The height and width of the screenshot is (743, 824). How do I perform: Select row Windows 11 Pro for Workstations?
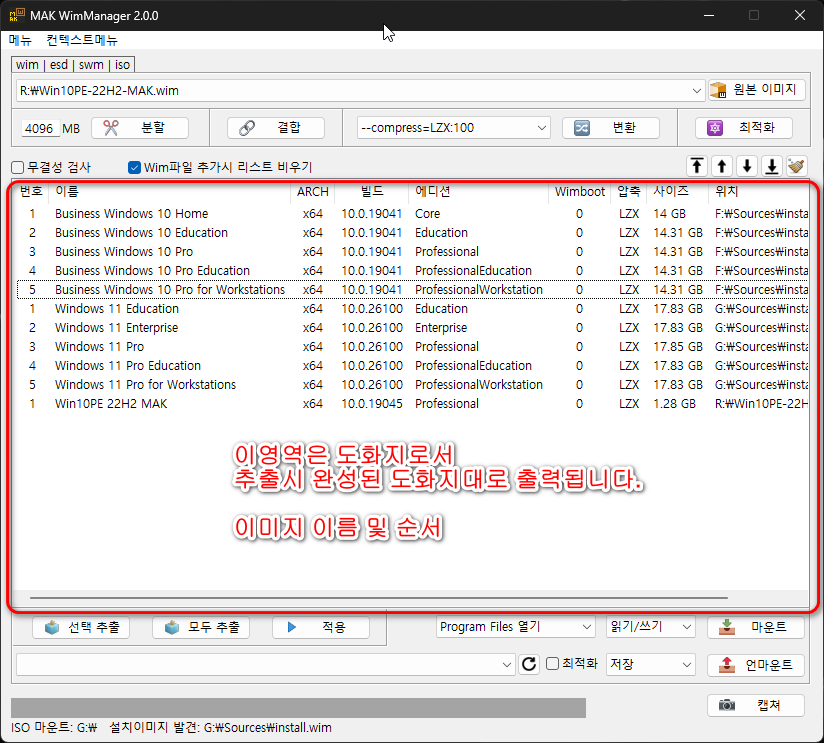coord(413,385)
